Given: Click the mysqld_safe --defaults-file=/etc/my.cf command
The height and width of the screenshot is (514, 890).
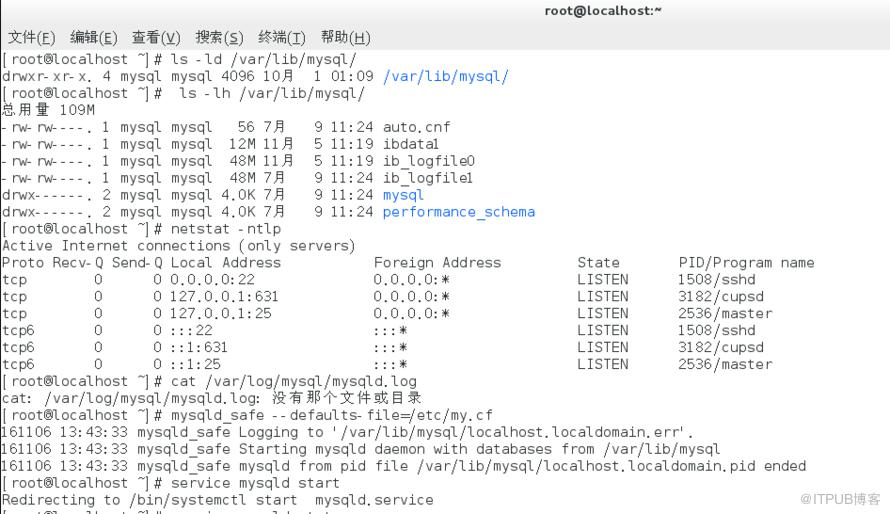Looking at the screenshot, I should pyautogui.click(x=331, y=416).
